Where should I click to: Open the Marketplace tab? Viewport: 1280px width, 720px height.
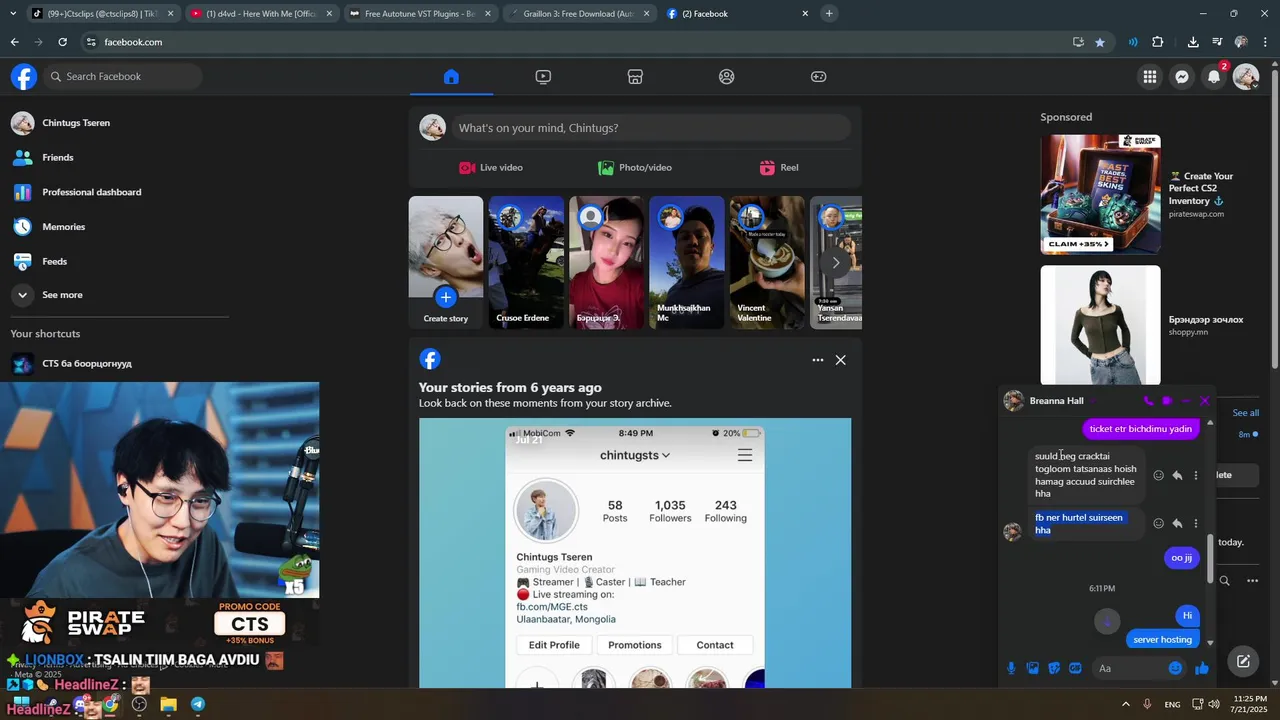pyautogui.click(x=635, y=77)
